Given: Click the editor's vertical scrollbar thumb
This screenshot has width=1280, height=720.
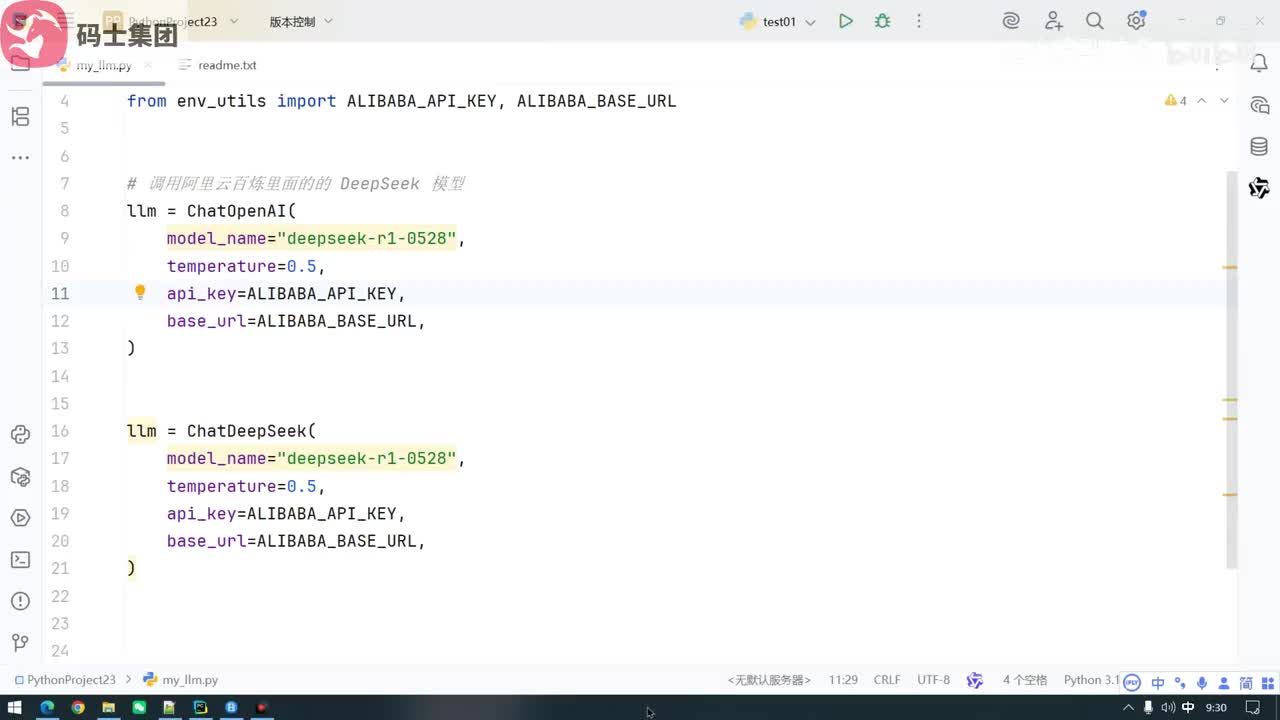Looking at the screenshot, I should (x=1232, y=370).
